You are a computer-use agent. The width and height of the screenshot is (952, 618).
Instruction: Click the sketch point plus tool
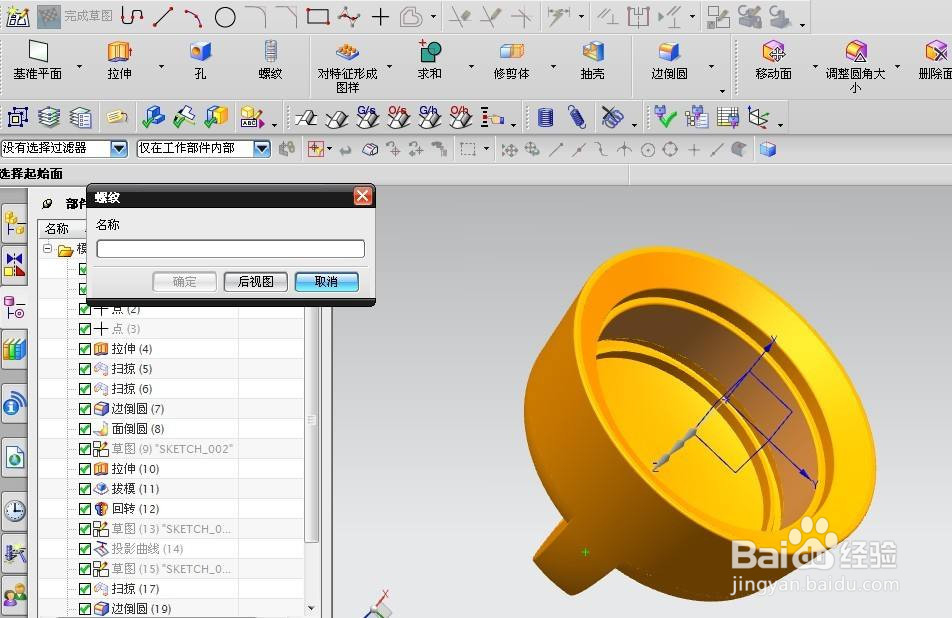click(380, 16)
